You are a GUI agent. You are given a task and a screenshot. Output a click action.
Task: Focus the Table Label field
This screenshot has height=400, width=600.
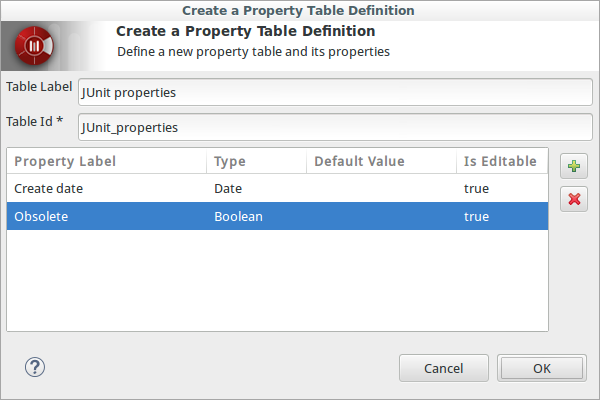[x=335, y=92]
